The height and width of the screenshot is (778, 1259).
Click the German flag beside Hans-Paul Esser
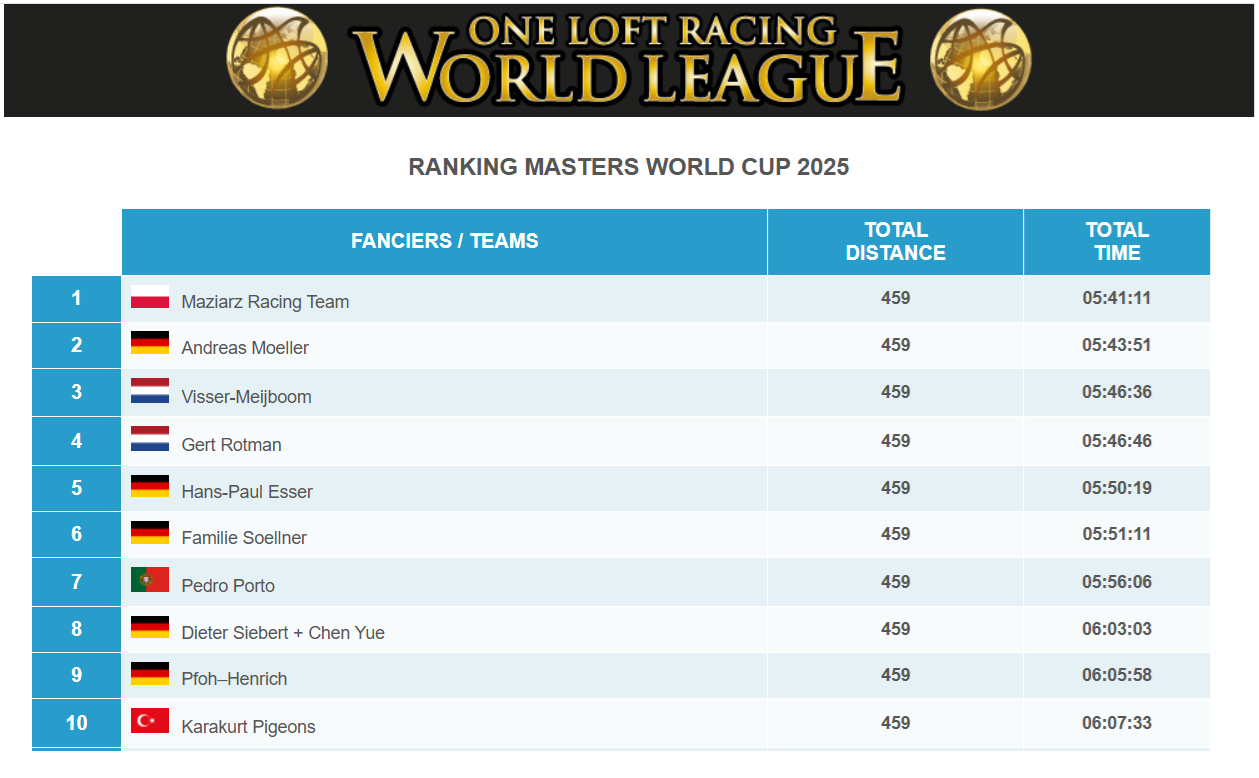coord(150,487)
